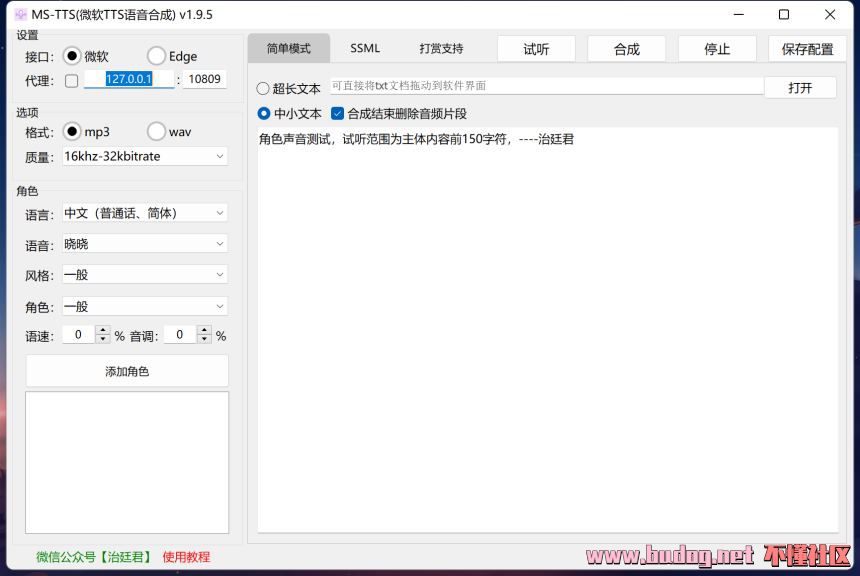The height and width of the screenshot is (576, 860).
Task: Click the 音调 pitch value field
Action: pyautogui.click(x=180, y=335)
